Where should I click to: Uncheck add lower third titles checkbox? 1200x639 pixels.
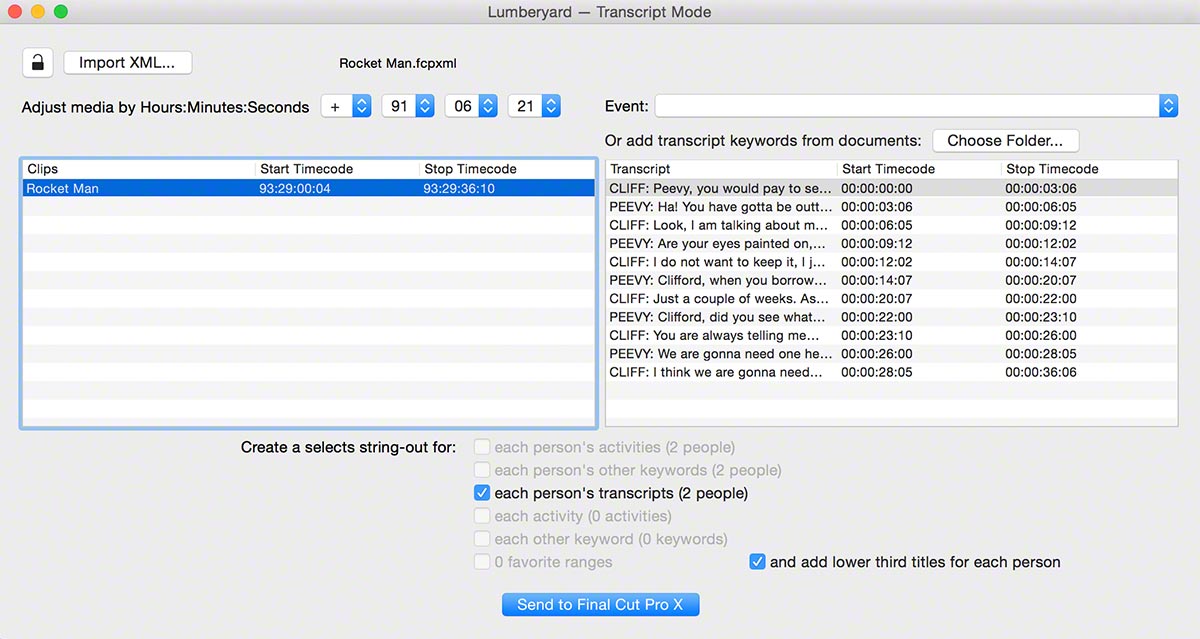pos(757,562)
